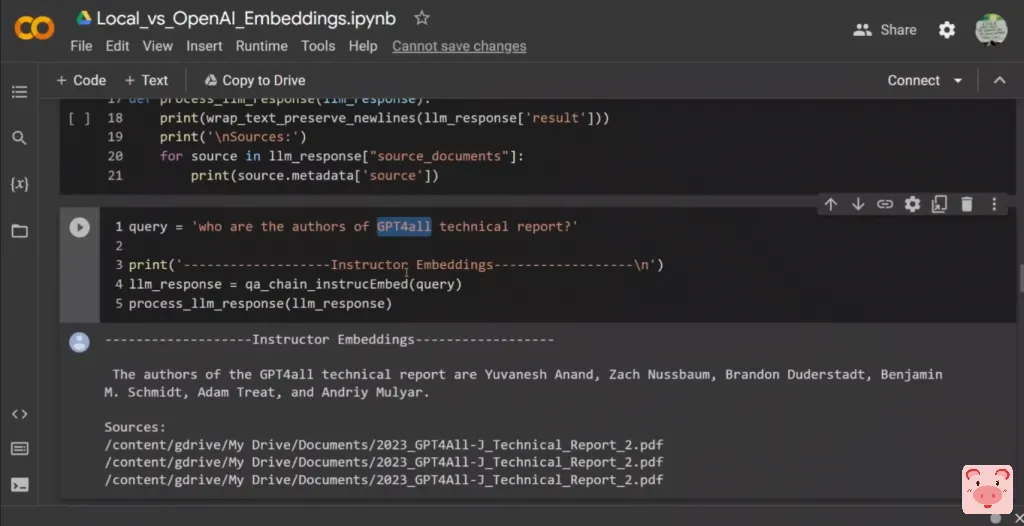Open code snippets panel
1024x526 pixels.
tap(20, 414)
